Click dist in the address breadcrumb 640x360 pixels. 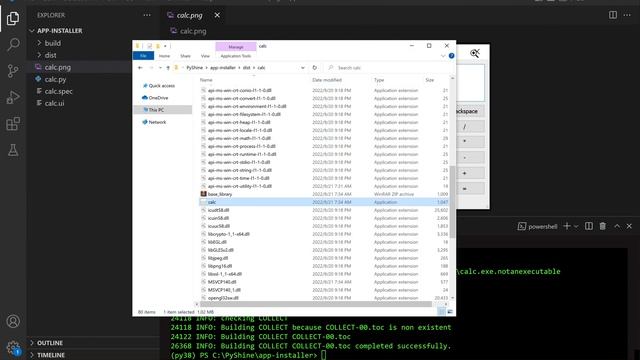246,68
